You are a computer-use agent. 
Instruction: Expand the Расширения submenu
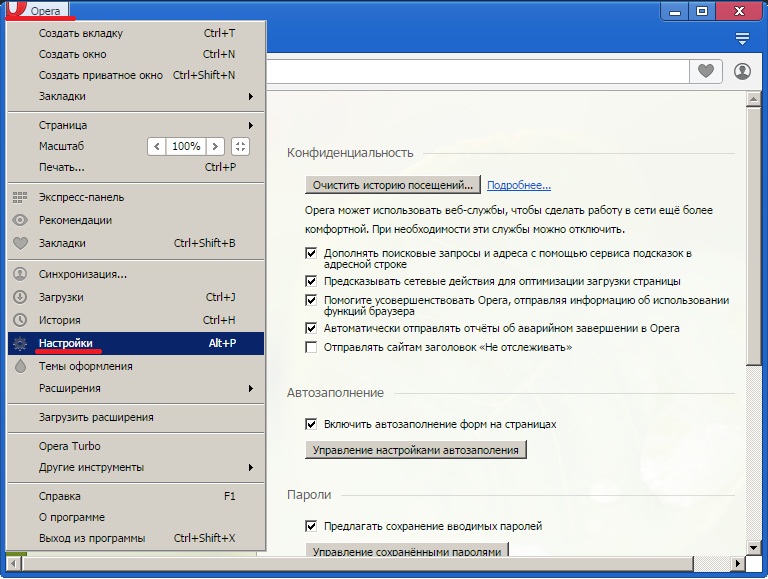click(x=250, y=388)
